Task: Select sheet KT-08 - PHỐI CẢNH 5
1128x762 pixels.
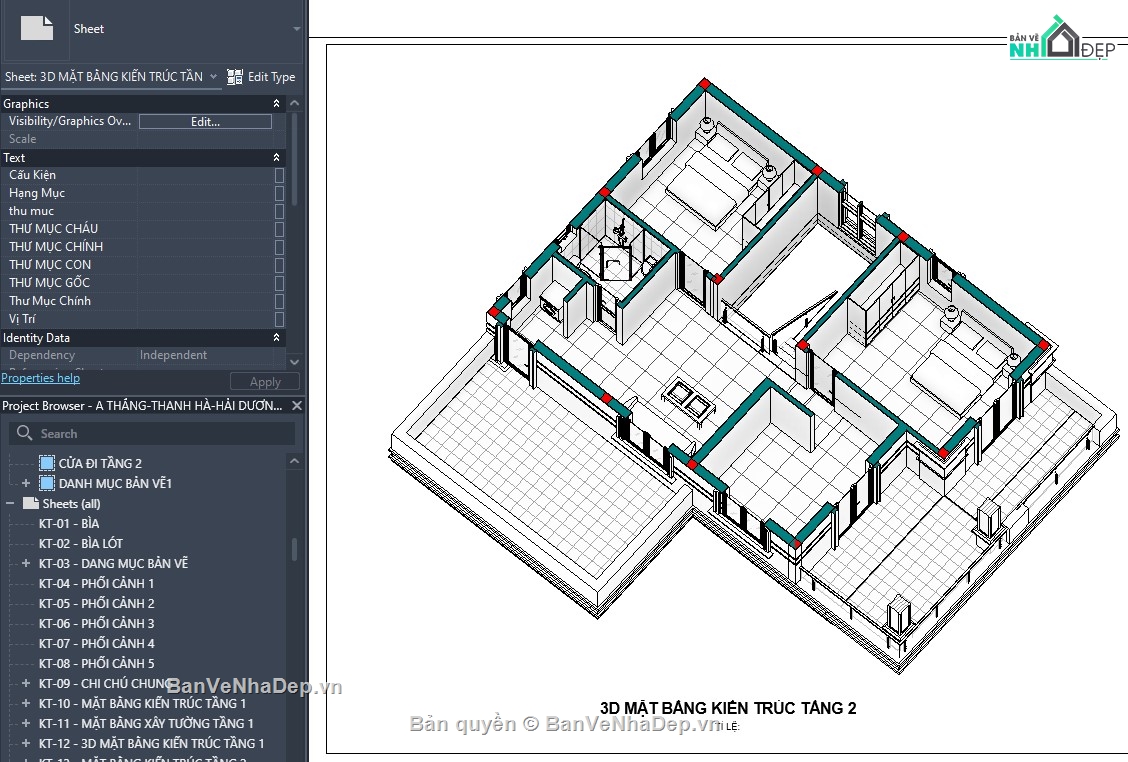Action: [96, 663]
